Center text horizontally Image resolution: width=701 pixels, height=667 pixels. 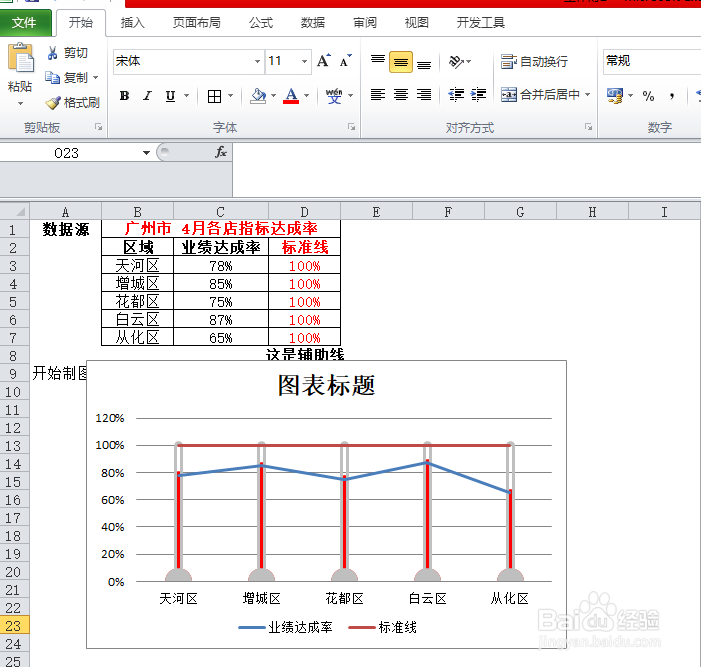(401, 95)
